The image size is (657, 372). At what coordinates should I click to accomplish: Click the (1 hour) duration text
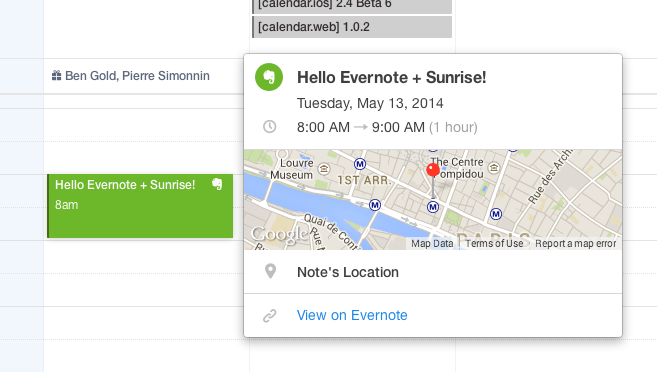453,127
